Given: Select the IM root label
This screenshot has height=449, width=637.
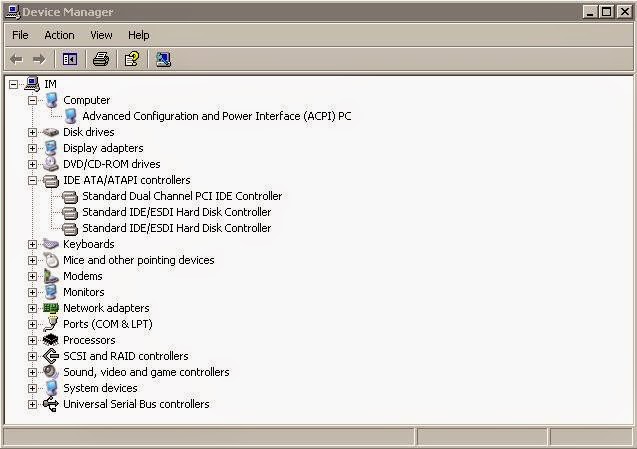Looking at the screenshot, I should coord(50,84).
